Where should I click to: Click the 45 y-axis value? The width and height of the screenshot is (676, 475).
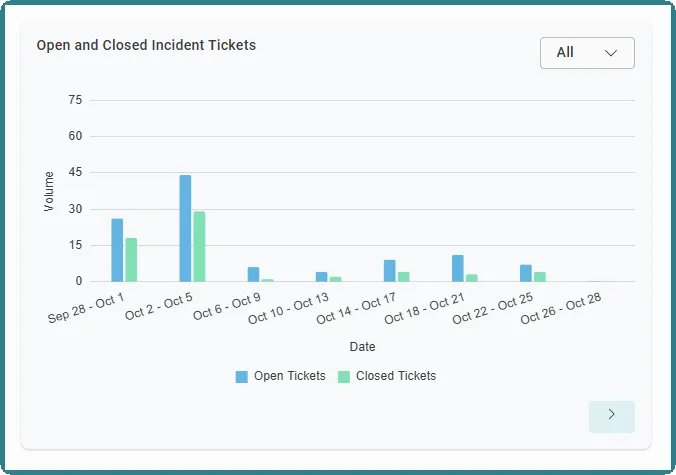75,172
